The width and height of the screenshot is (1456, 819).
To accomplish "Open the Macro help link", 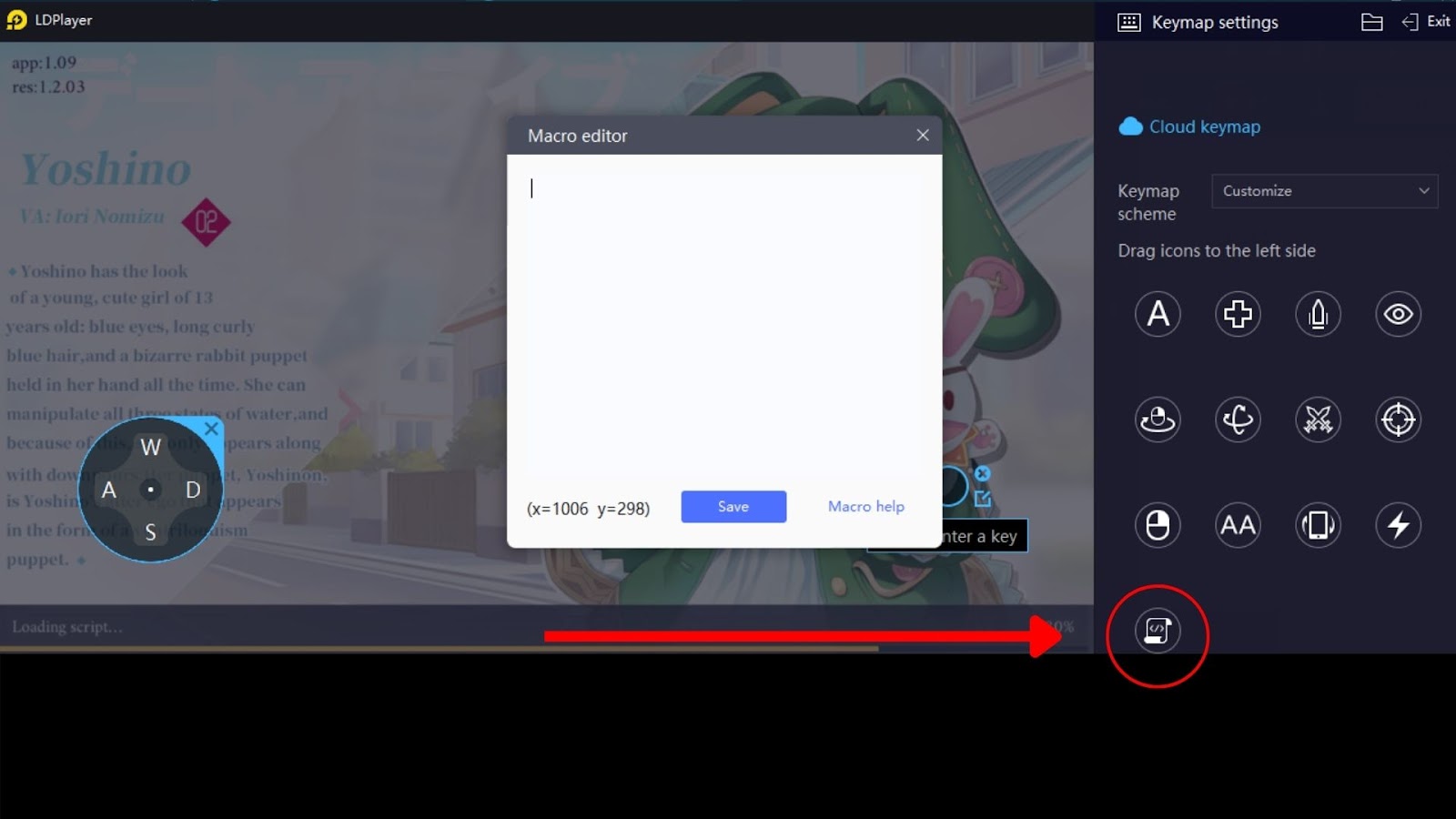I will (x=866, y=507).
